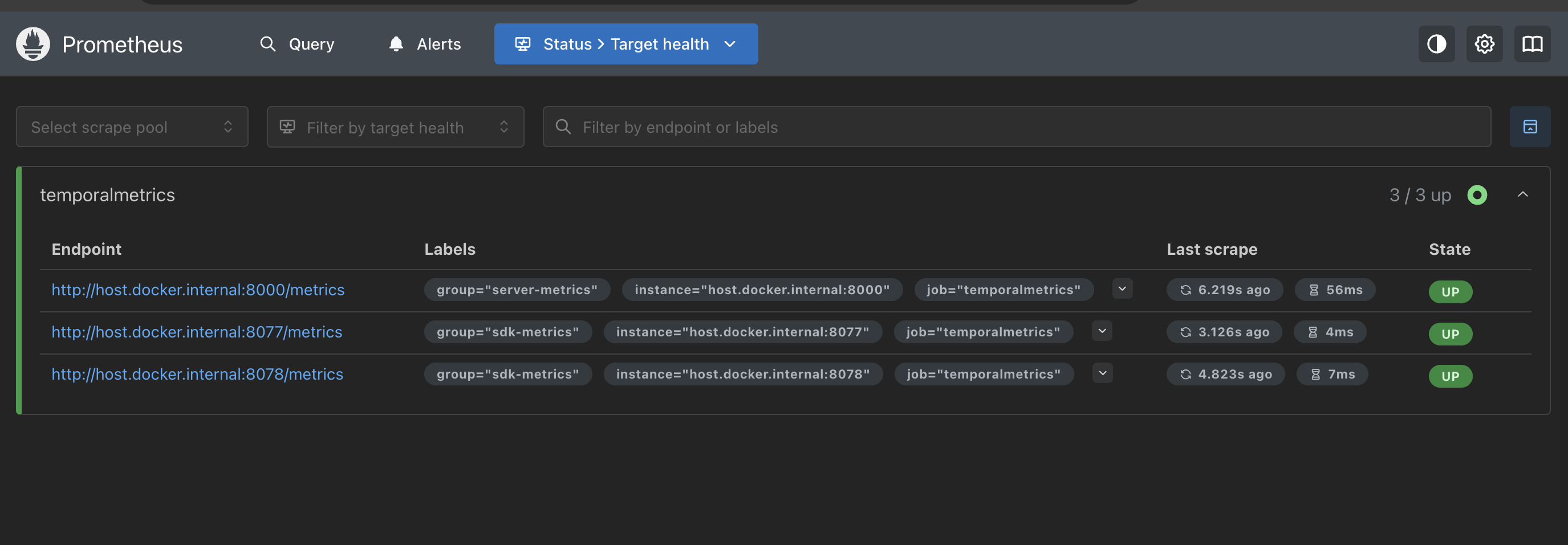Open the Query page

pos(298,44)
